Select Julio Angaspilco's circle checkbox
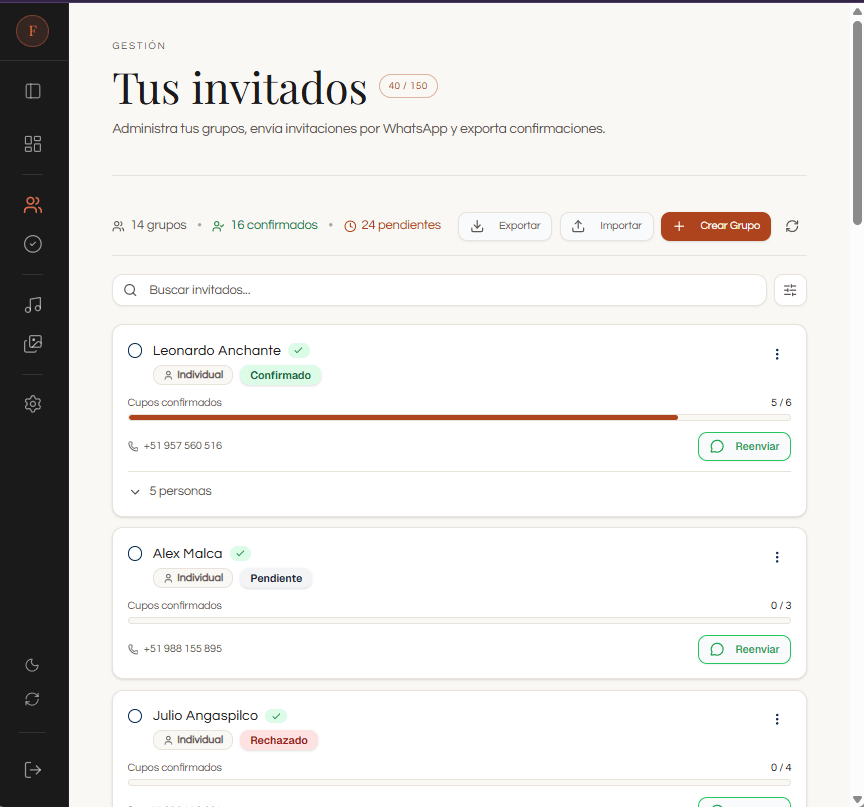Viewport: 864px width, 807px height. coord(135,716)
